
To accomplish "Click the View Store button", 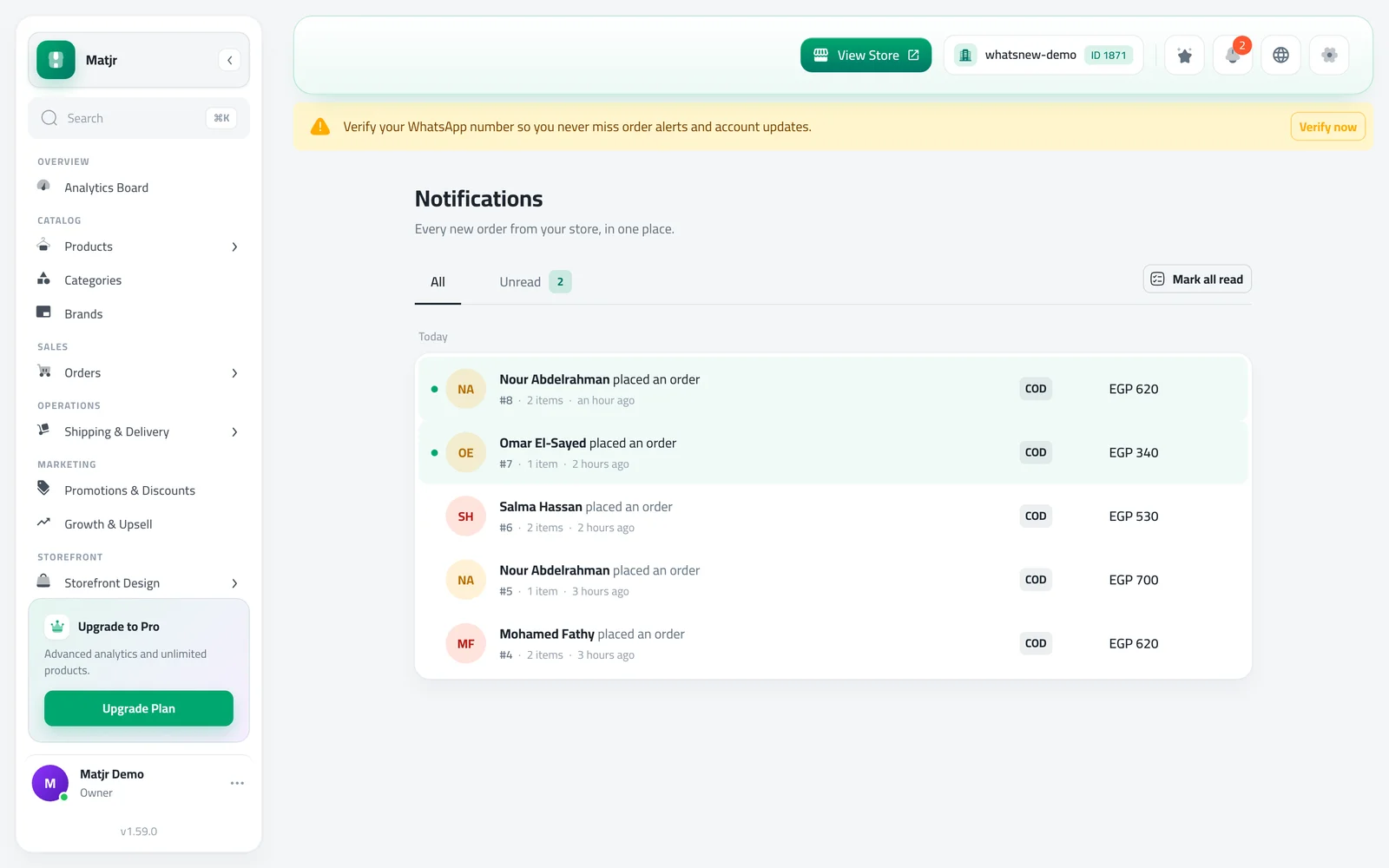I will pos(866,56).
